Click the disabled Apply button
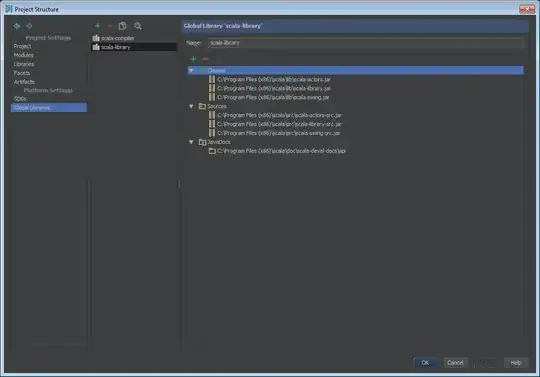This screenshot has width=540, height=377. coord(485,363)
